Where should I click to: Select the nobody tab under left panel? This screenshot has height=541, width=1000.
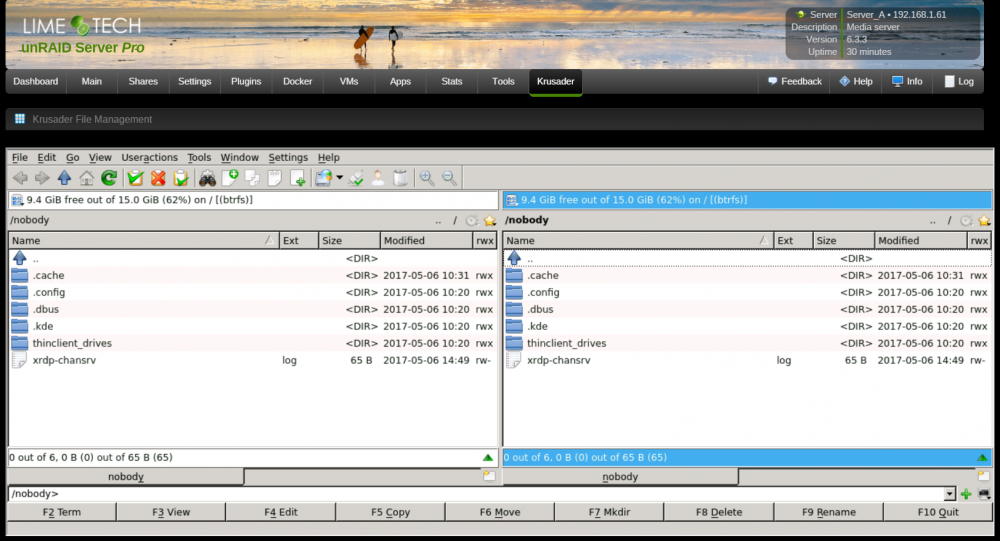pos(126,477)
